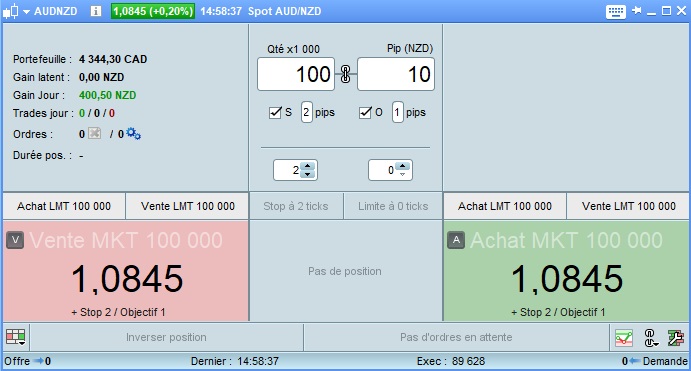Click '+ Stop 2 / Objectif 1' under buy price
This screenshot has width=691, height=371.
pos(558,312)
